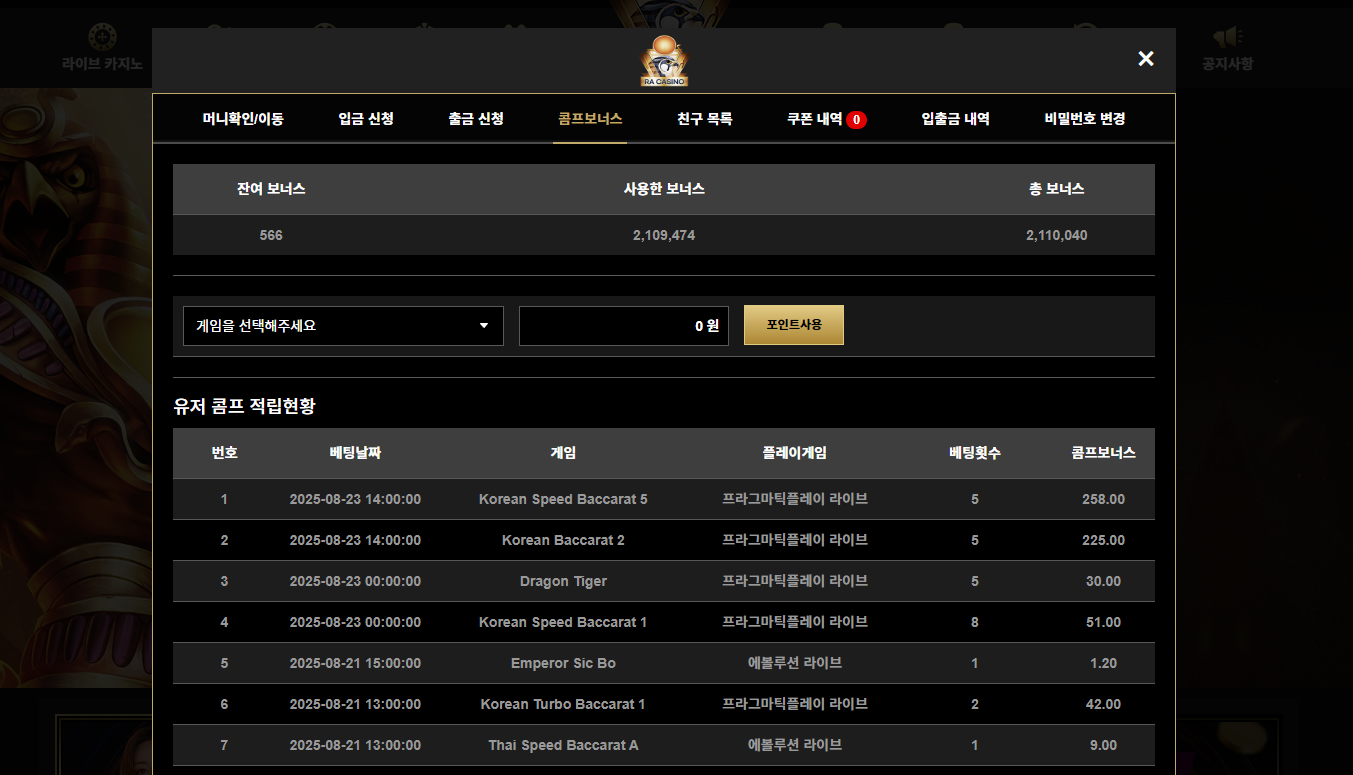Screen dimensions: 1353x775
Task: Select the Emperor Sic Bo cell
Action: tap(563, 663)
